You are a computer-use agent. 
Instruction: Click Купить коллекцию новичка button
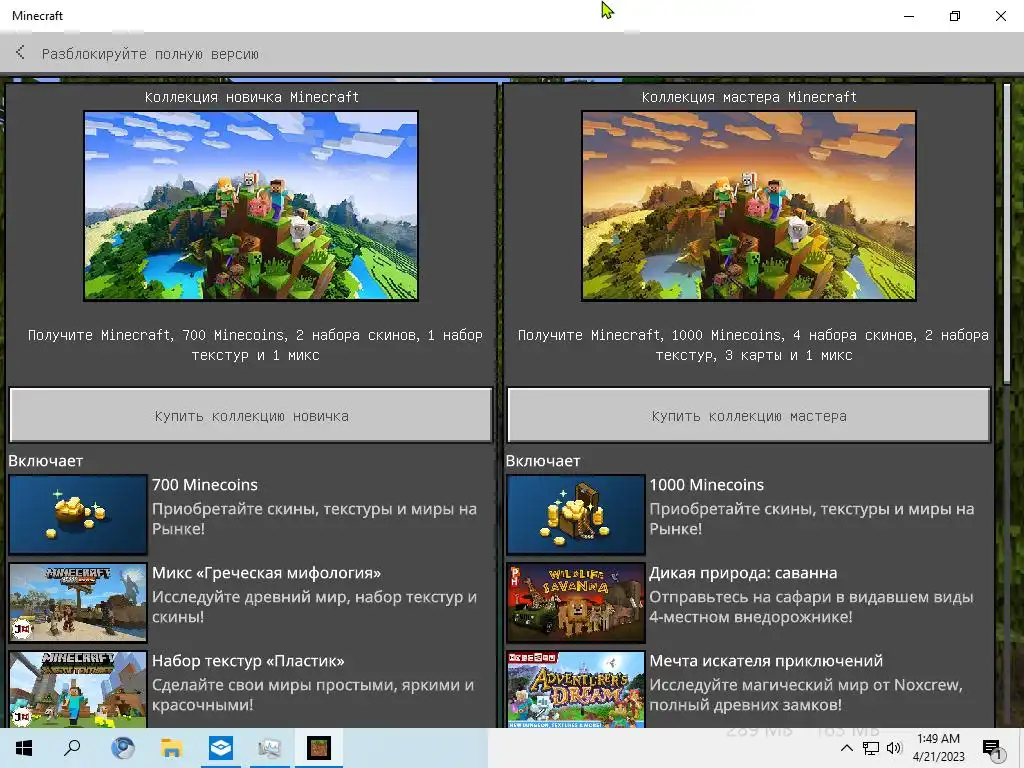coord(251,415)
